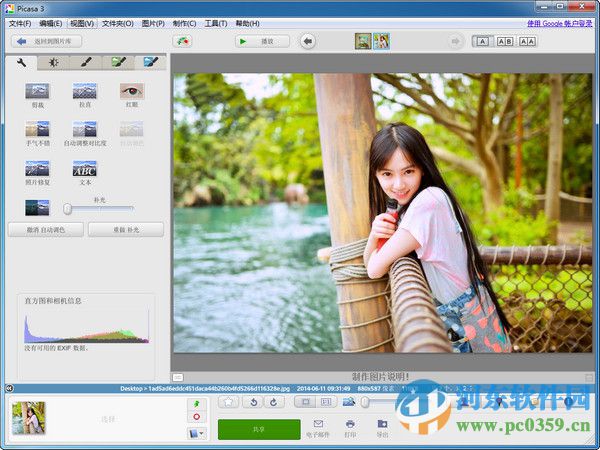
Task: Click the green pin hold icon
Action: [x=197, y=404]
